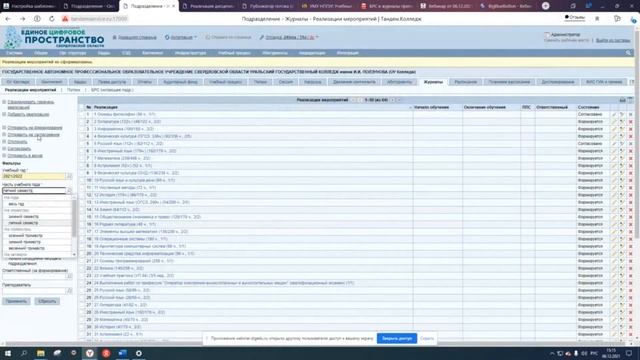Open the Учебный год dropdown arrow
This screenshot has width=640, height=360.
click(x=69, y=176)
